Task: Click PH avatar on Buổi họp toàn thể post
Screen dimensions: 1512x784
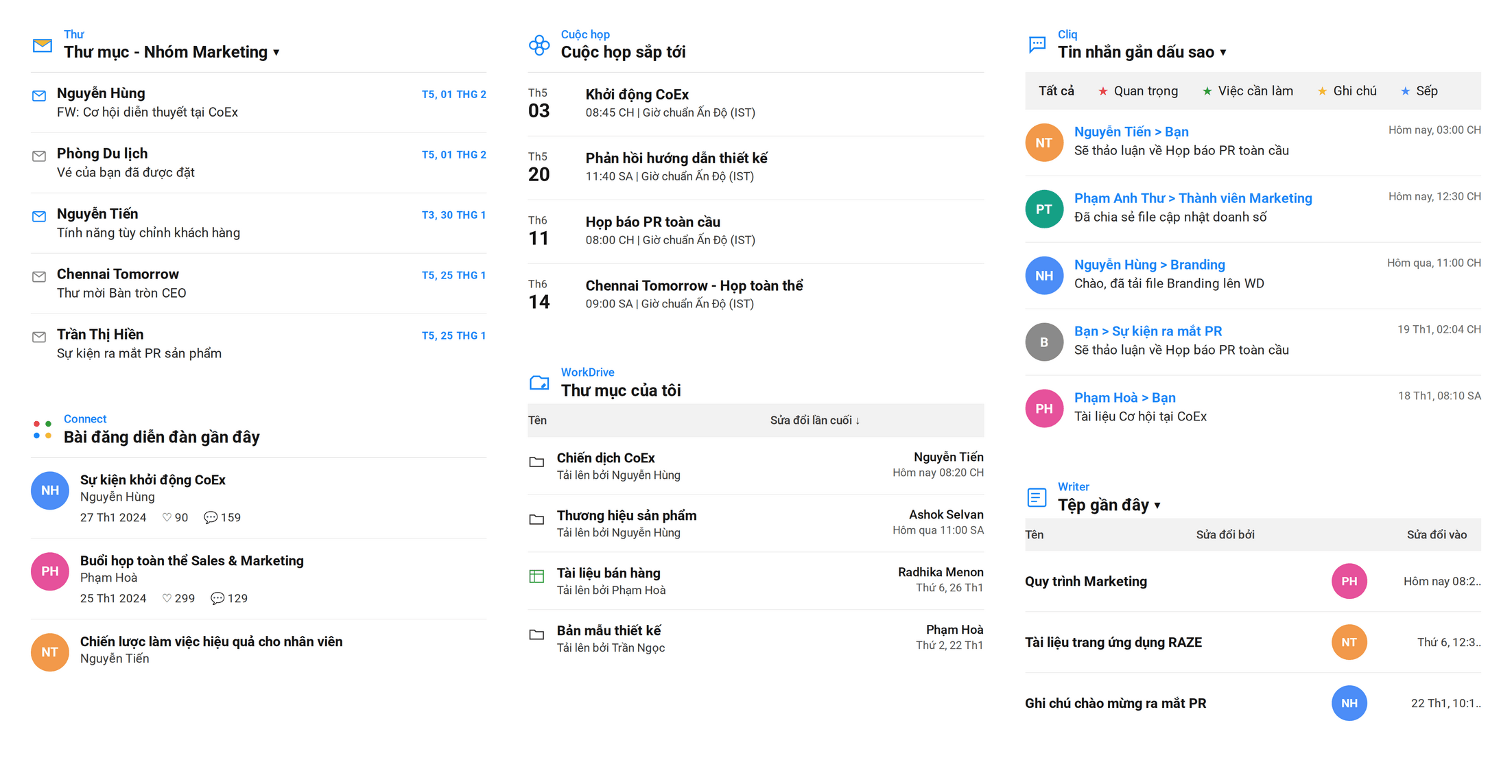Action: tap(50, 571)
